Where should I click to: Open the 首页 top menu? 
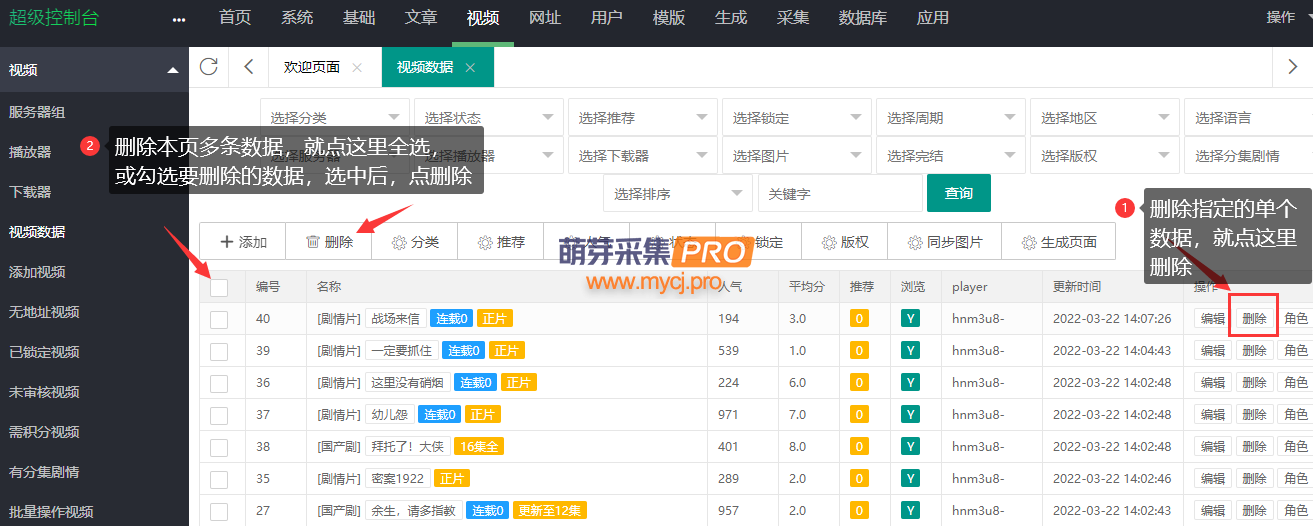pyautogui.click(x=235, y=18)
